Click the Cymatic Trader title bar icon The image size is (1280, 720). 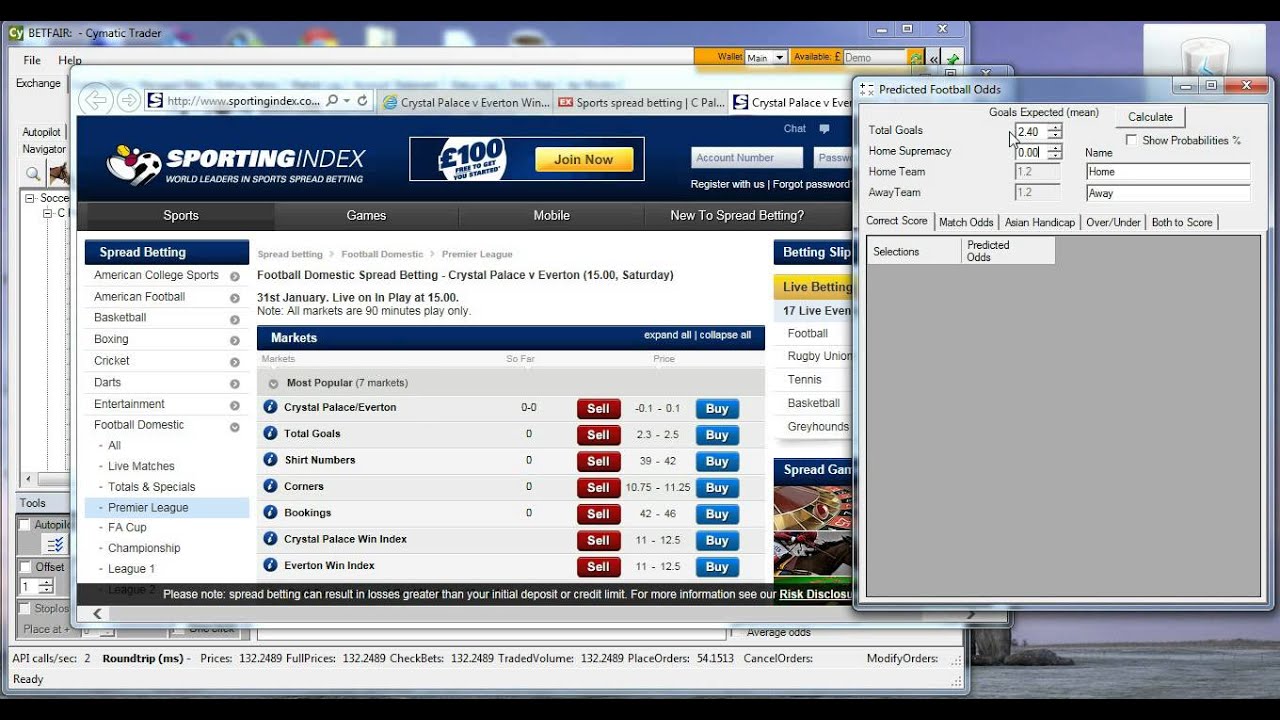click(x=16, y=33)
